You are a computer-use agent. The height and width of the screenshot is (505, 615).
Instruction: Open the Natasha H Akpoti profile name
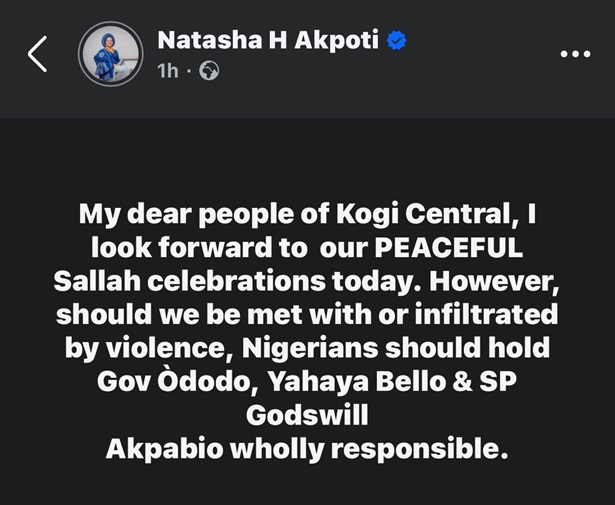[x=268, y=40]
